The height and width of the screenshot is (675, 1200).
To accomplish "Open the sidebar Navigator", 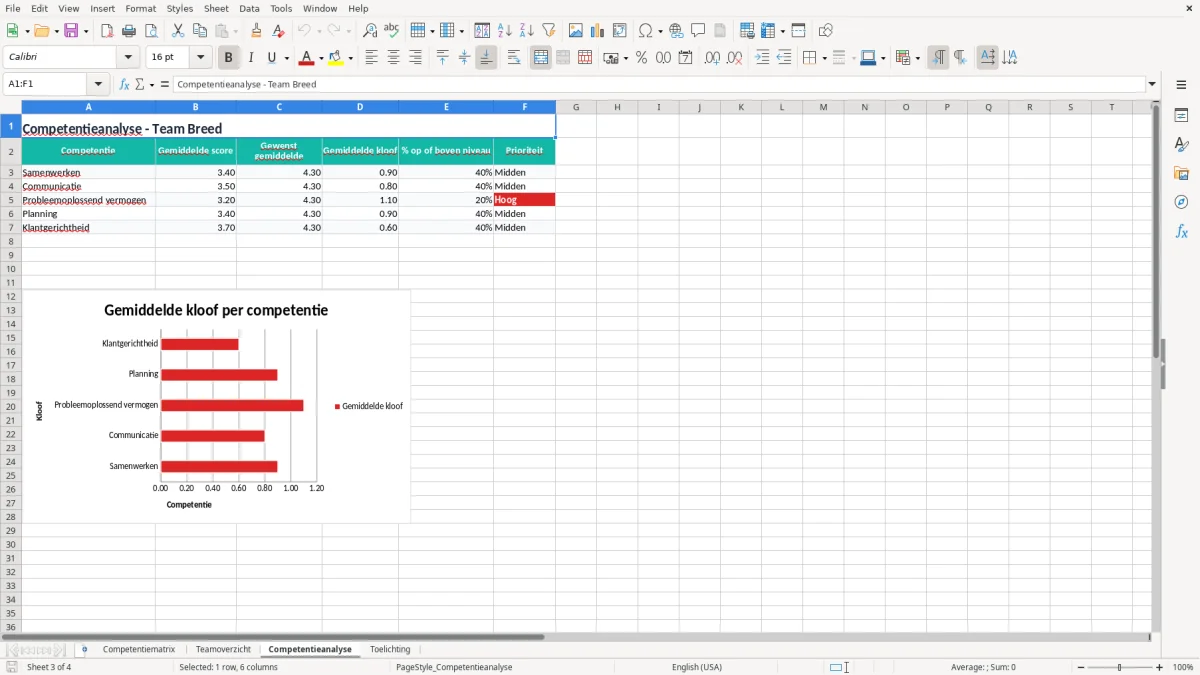I will point(1181,203).
